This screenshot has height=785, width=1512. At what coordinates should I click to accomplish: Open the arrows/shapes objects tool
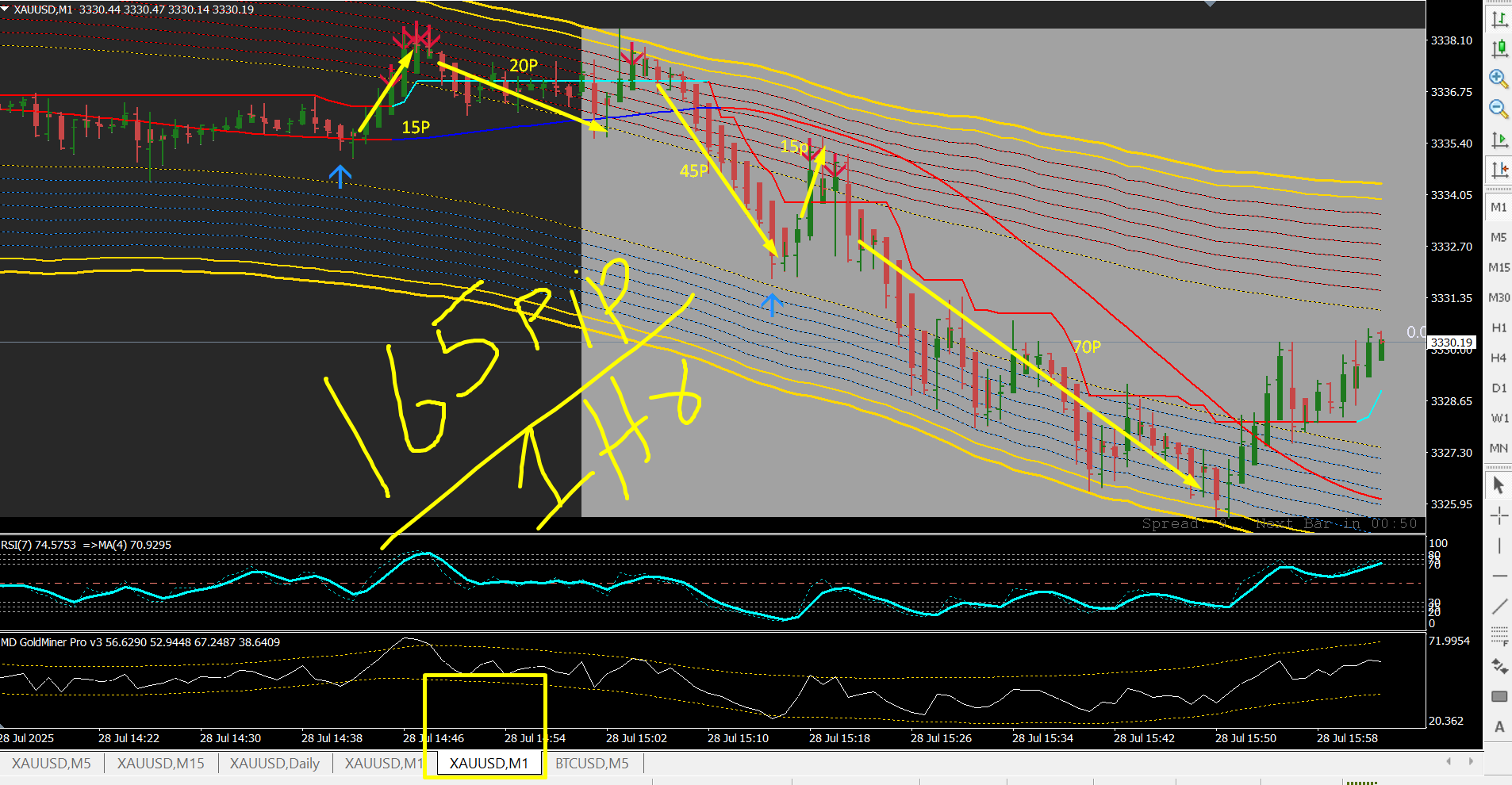pos(1499,666)
